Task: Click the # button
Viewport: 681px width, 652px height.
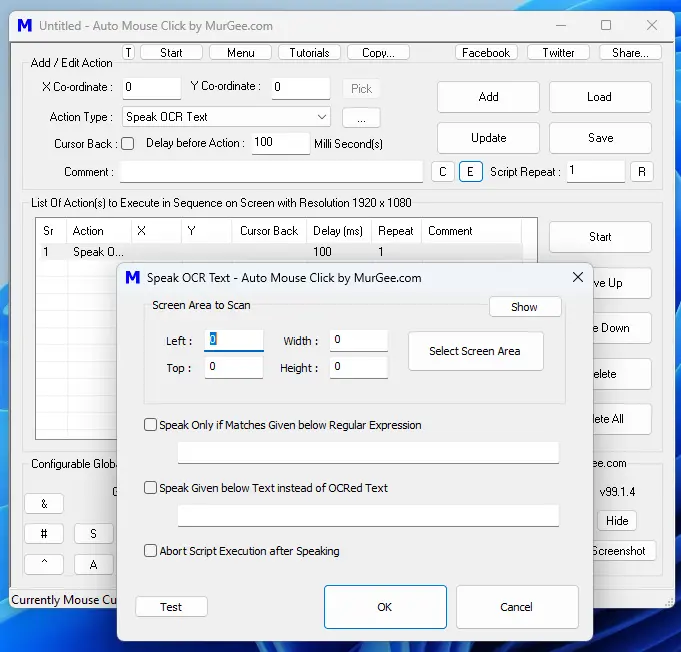Action: click(44, 533)
